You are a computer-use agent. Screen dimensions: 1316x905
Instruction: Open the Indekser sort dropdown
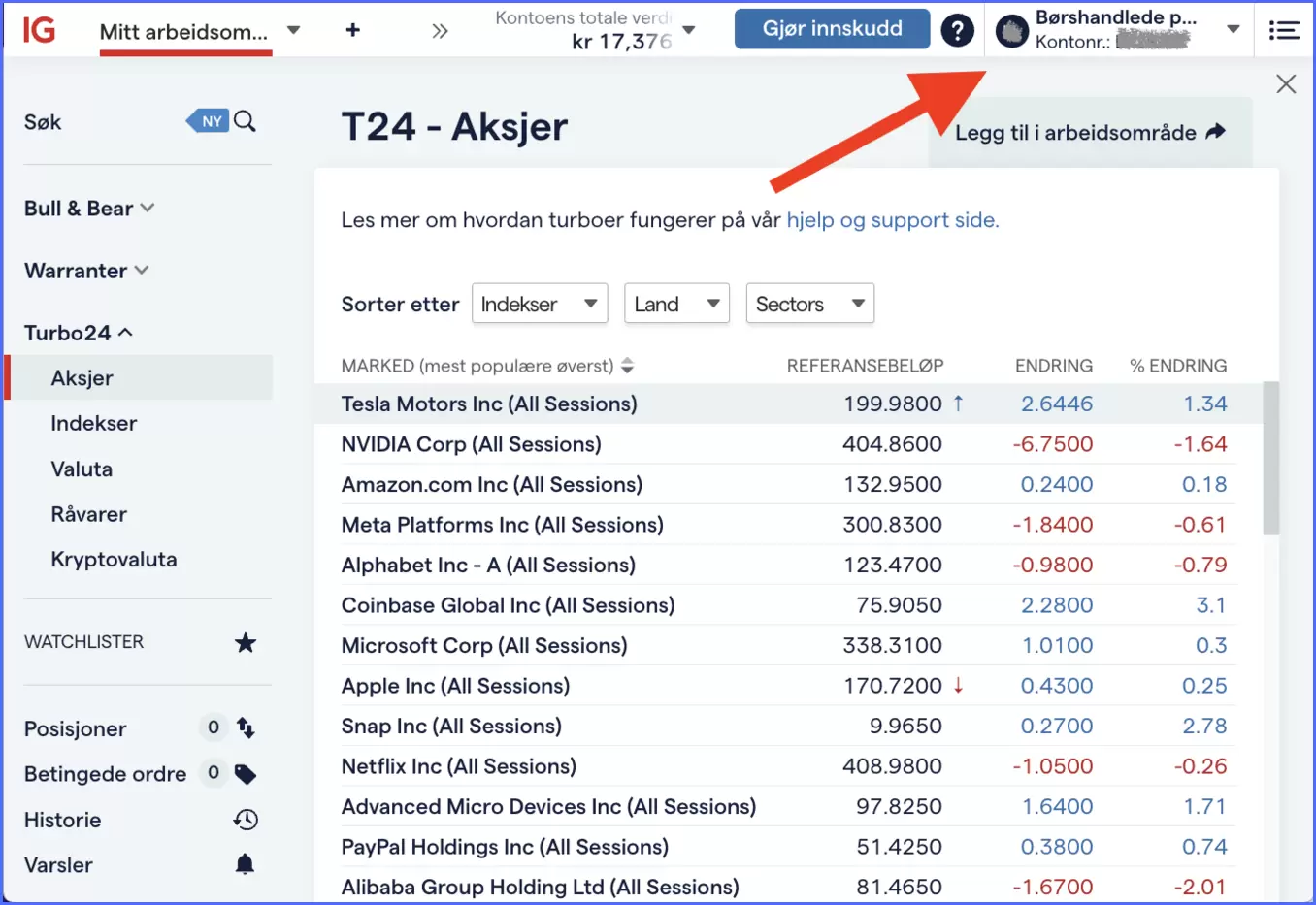point(540,304)
